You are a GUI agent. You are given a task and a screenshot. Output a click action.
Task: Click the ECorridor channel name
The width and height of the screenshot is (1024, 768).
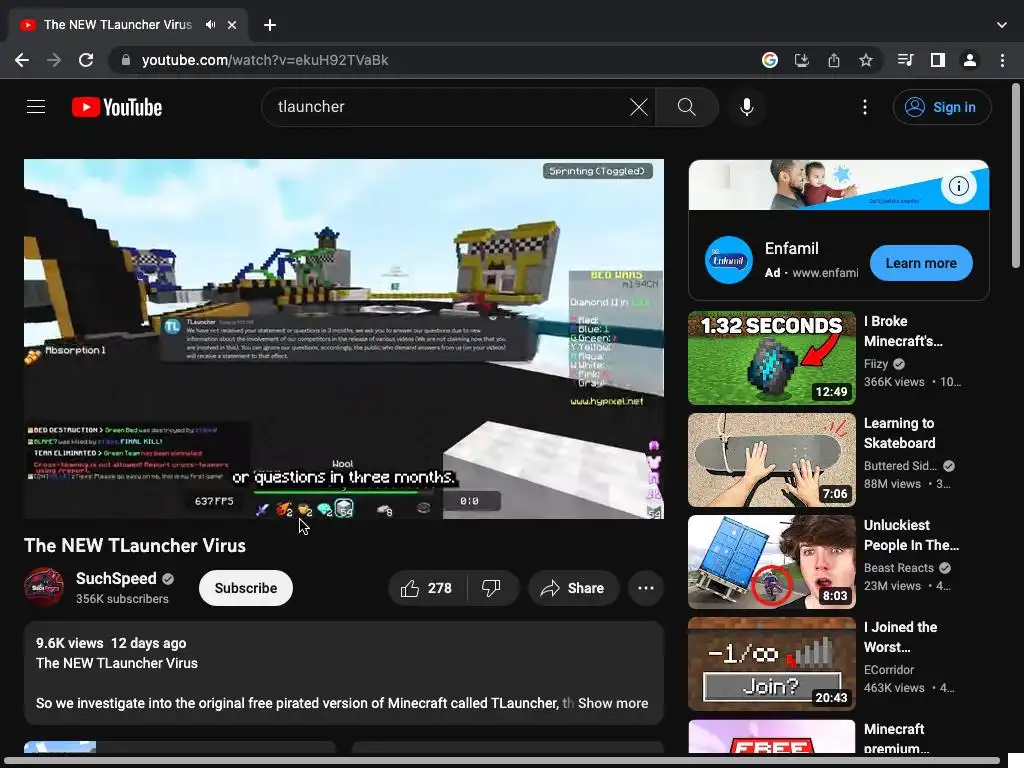[889, 669]
